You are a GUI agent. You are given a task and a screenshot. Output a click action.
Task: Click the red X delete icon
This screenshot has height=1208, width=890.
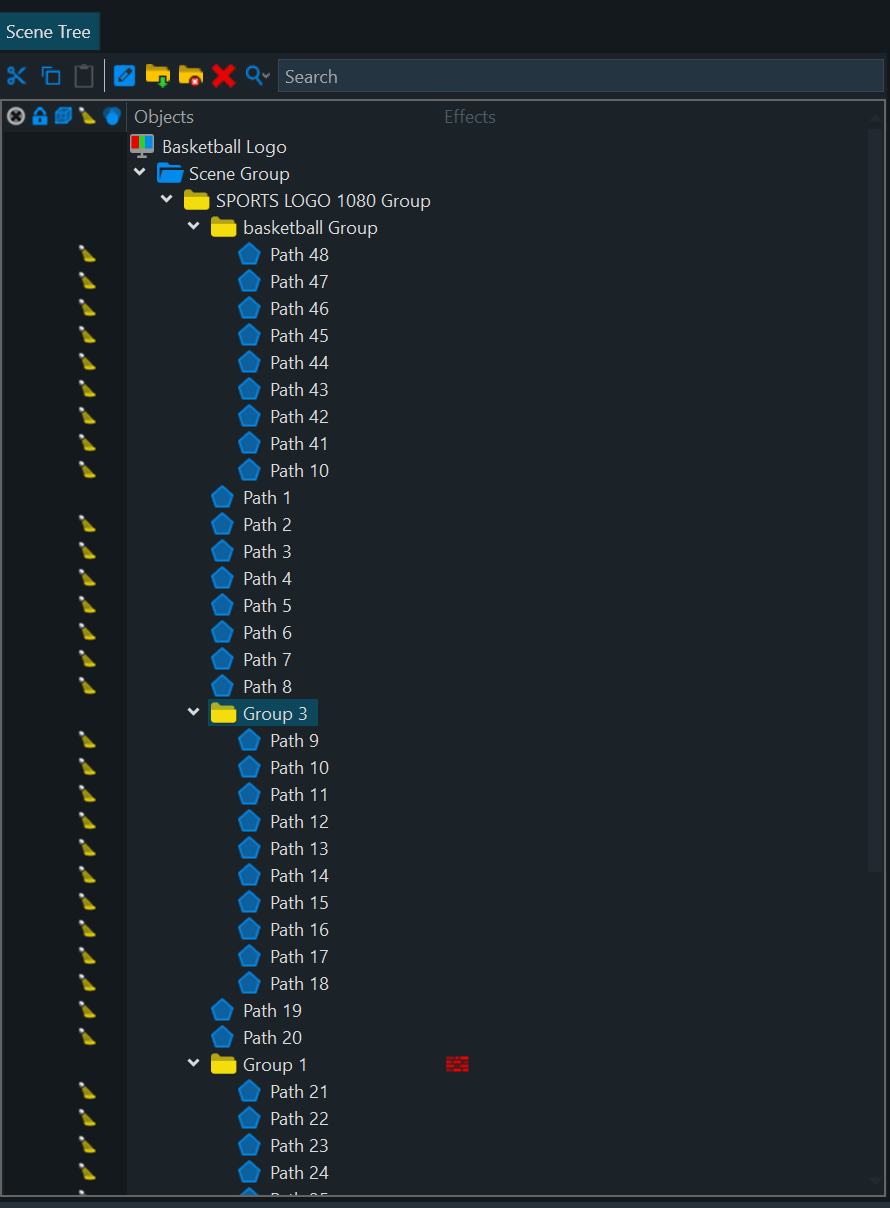tap(224, 76)
